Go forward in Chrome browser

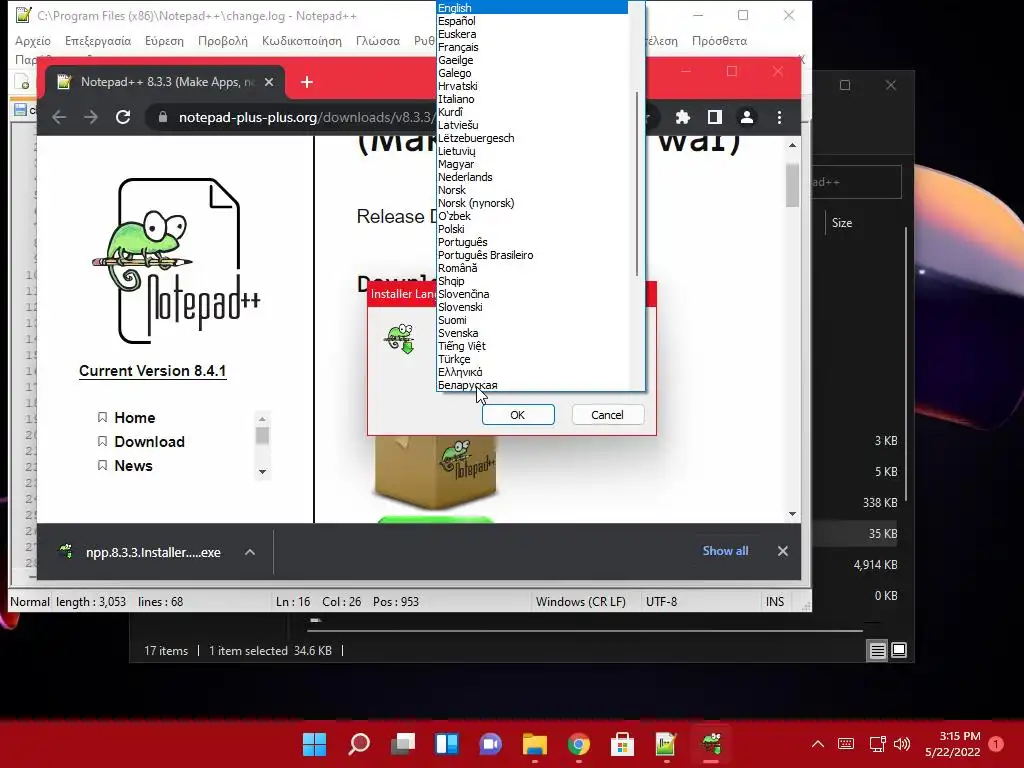point(91,118)
